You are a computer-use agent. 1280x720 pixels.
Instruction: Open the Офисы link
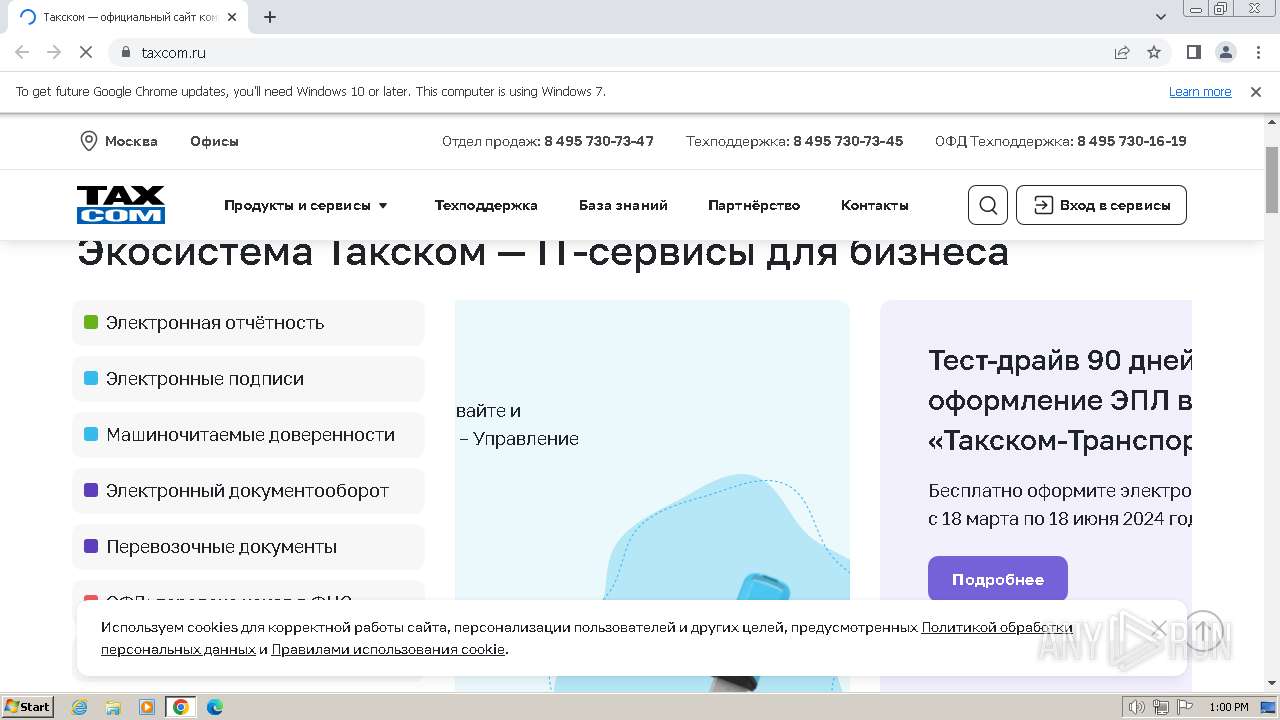click(214, 141)
